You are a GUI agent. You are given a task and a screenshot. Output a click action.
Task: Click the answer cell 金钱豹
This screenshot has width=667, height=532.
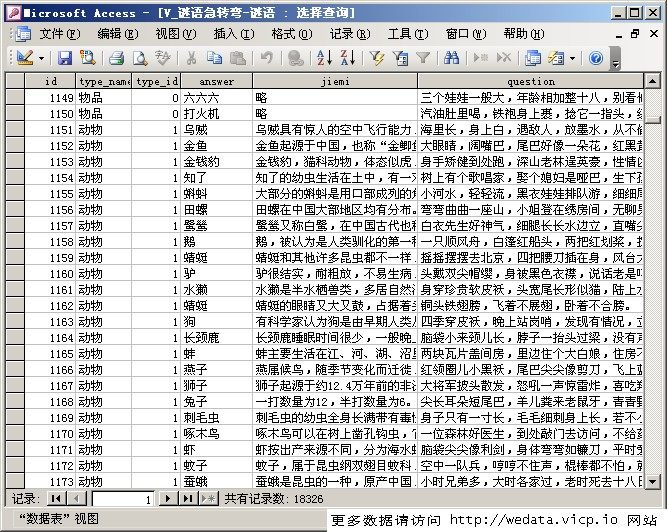click(x=217, y=162)
